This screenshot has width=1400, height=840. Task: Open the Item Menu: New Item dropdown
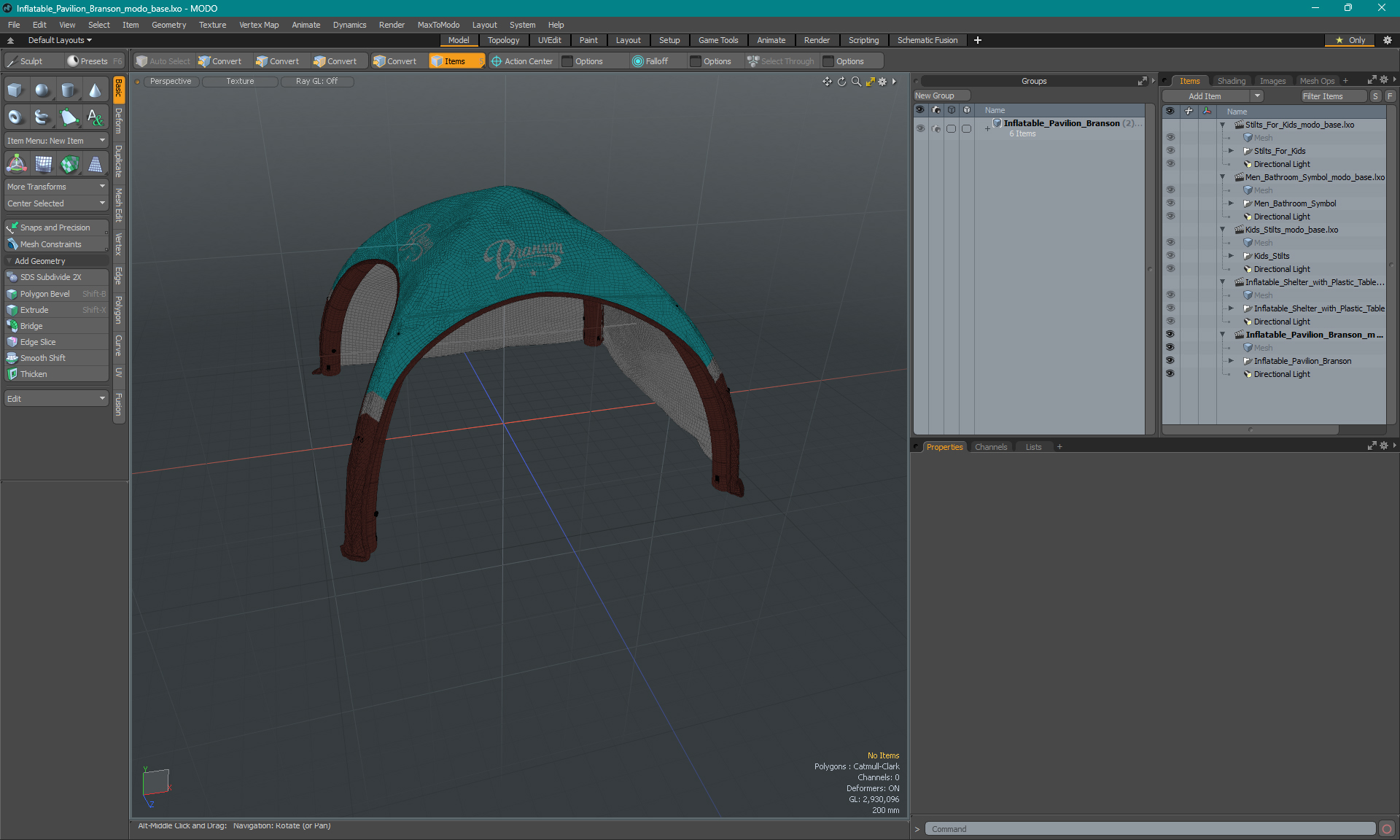(x=55, y=141)
